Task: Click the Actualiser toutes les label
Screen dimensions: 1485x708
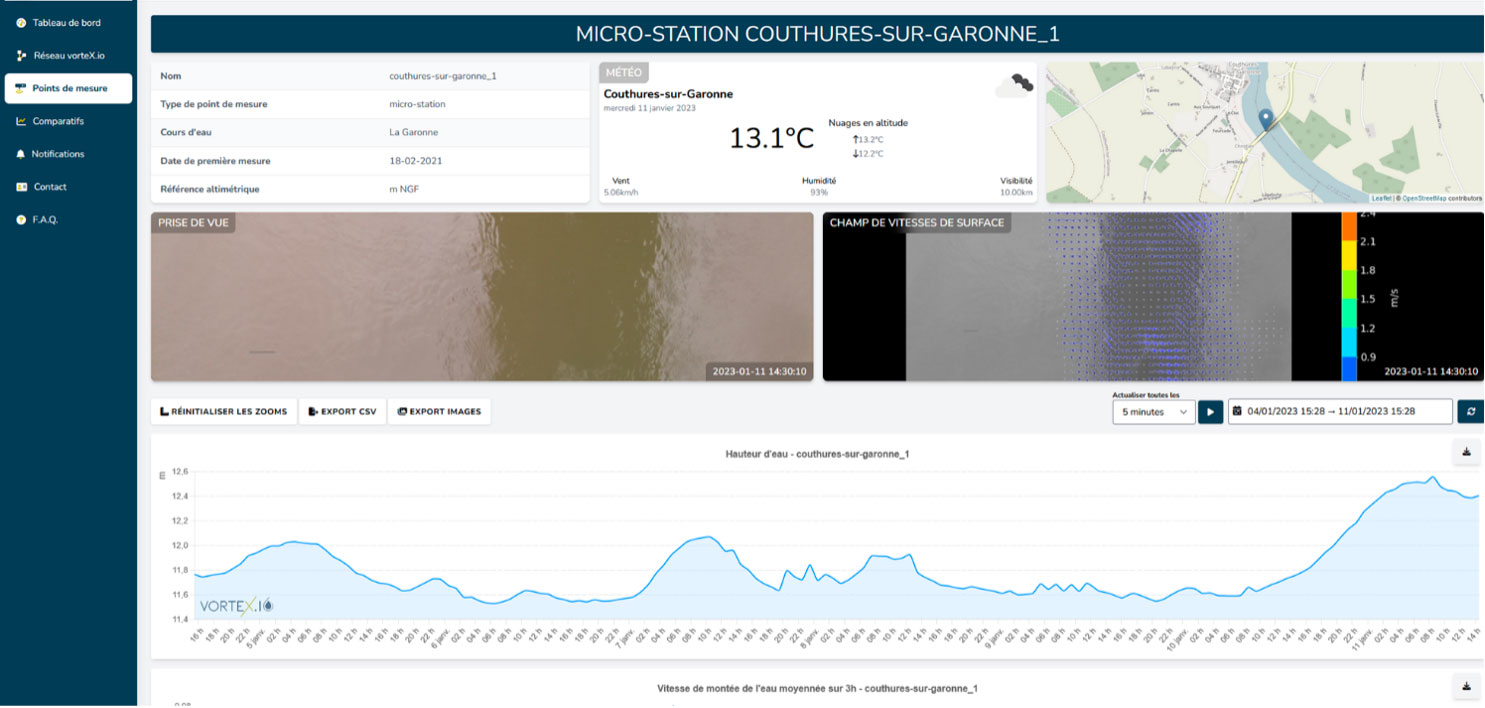Action: [x=1146, y=395]
